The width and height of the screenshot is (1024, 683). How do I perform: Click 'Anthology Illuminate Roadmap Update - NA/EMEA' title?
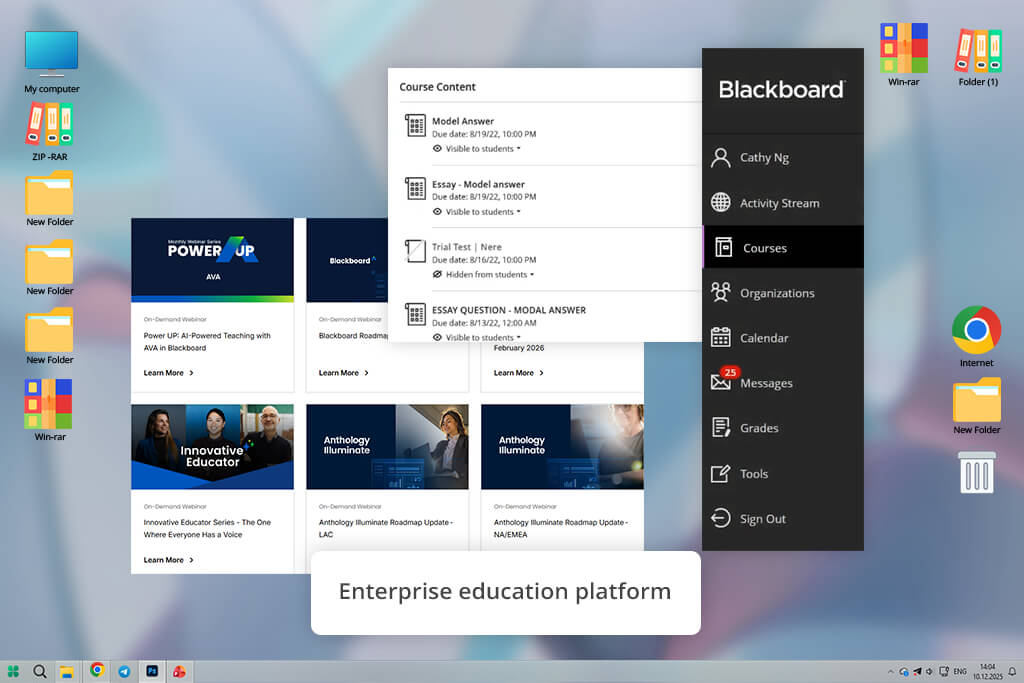coord(560,528)
